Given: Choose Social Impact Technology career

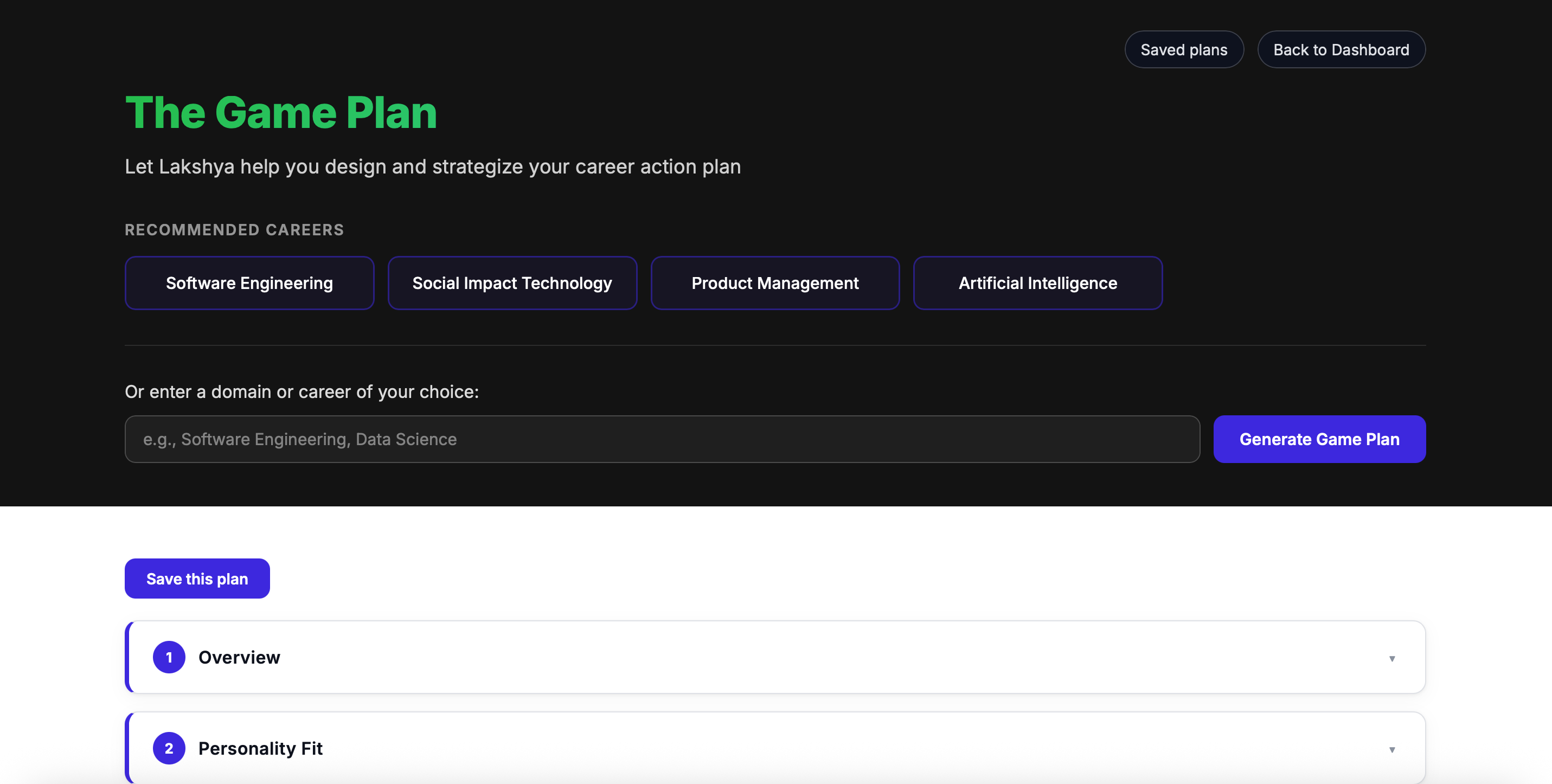Looking at the screenshot, I should (x=511, y=283).
